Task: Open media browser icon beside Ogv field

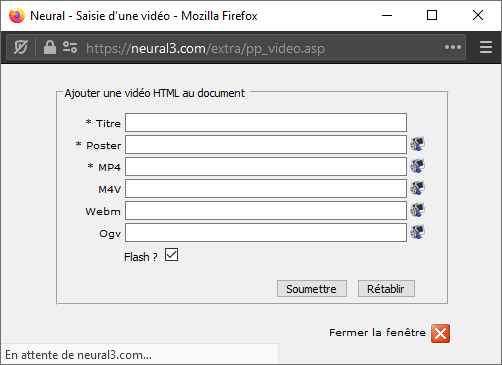Action: tap(417, 232)
